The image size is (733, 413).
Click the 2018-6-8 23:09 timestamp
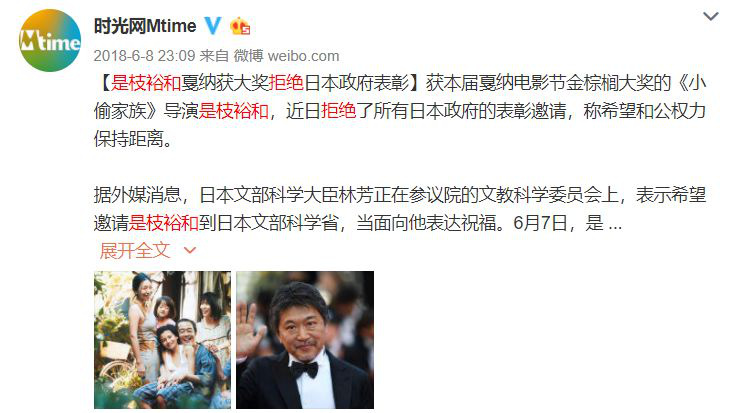[x=144, y=56]
